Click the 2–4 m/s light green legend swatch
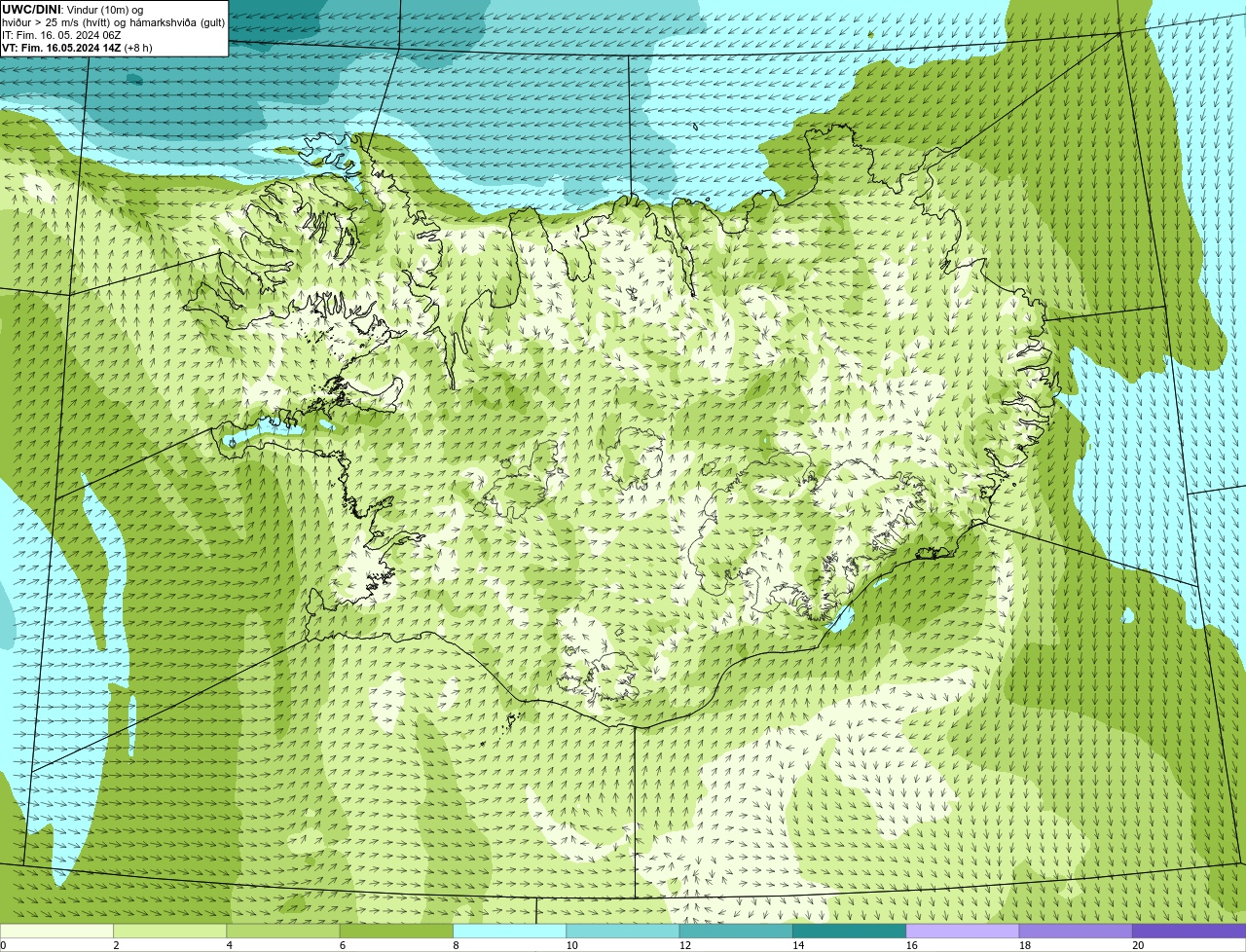Image resolution: width=1246 pixels, height=952 pixels. (170, 931)
